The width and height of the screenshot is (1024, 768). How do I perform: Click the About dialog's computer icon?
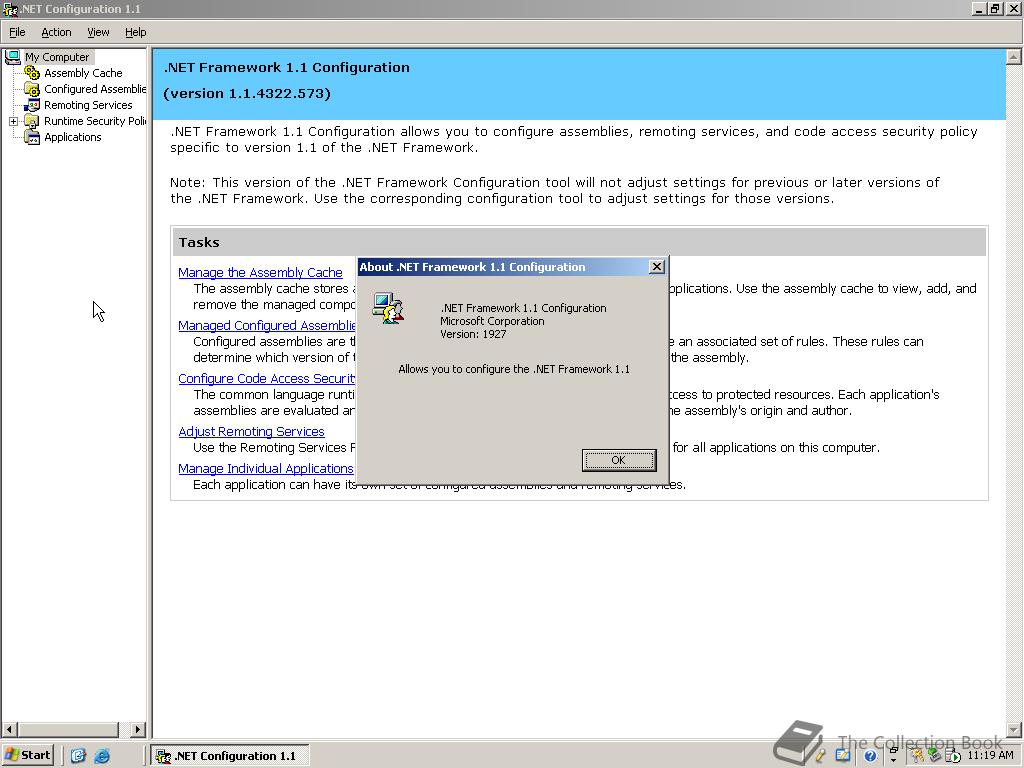click(x=388, y=308)
